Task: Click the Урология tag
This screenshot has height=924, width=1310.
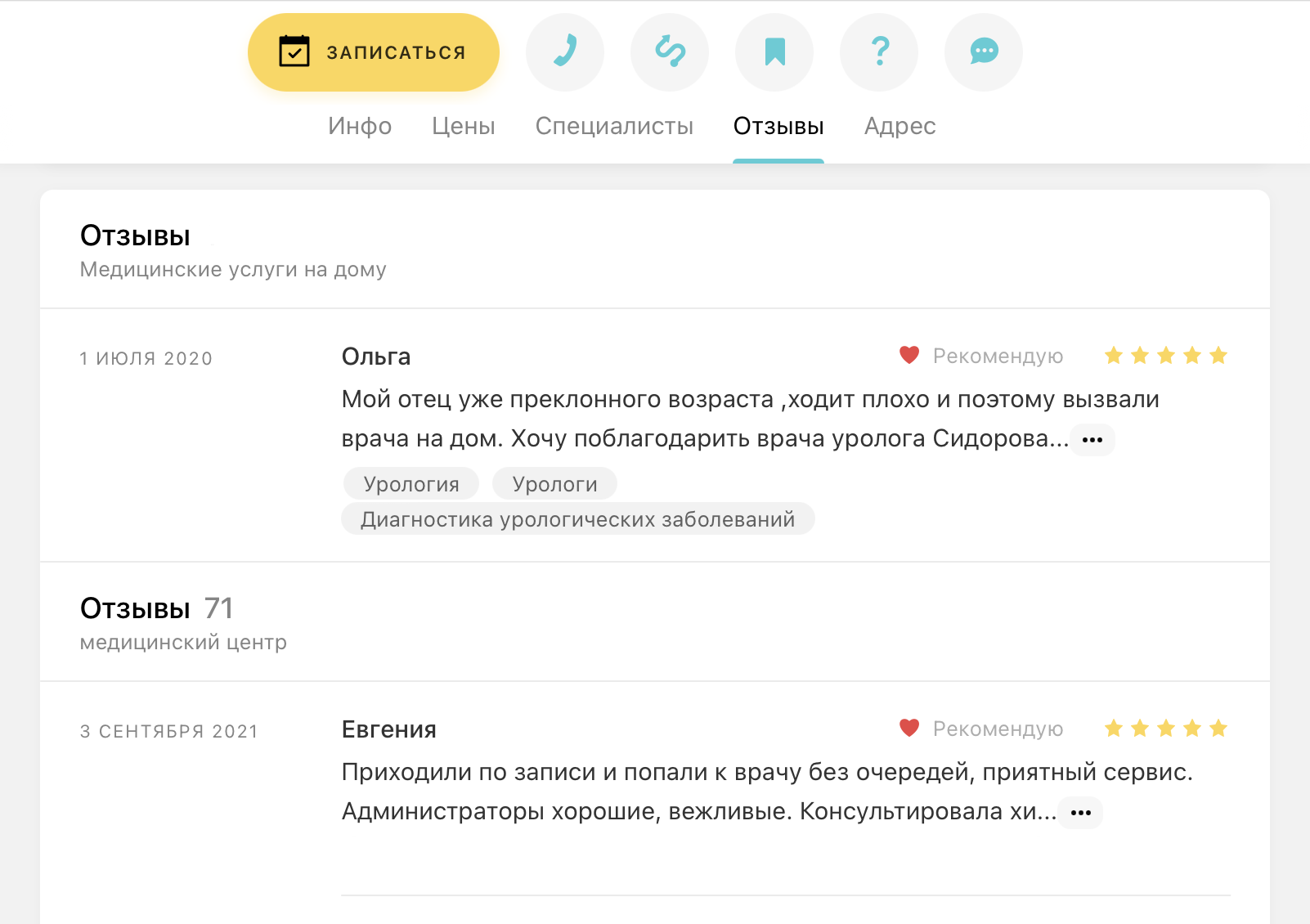Action: [x=411, y=484]
